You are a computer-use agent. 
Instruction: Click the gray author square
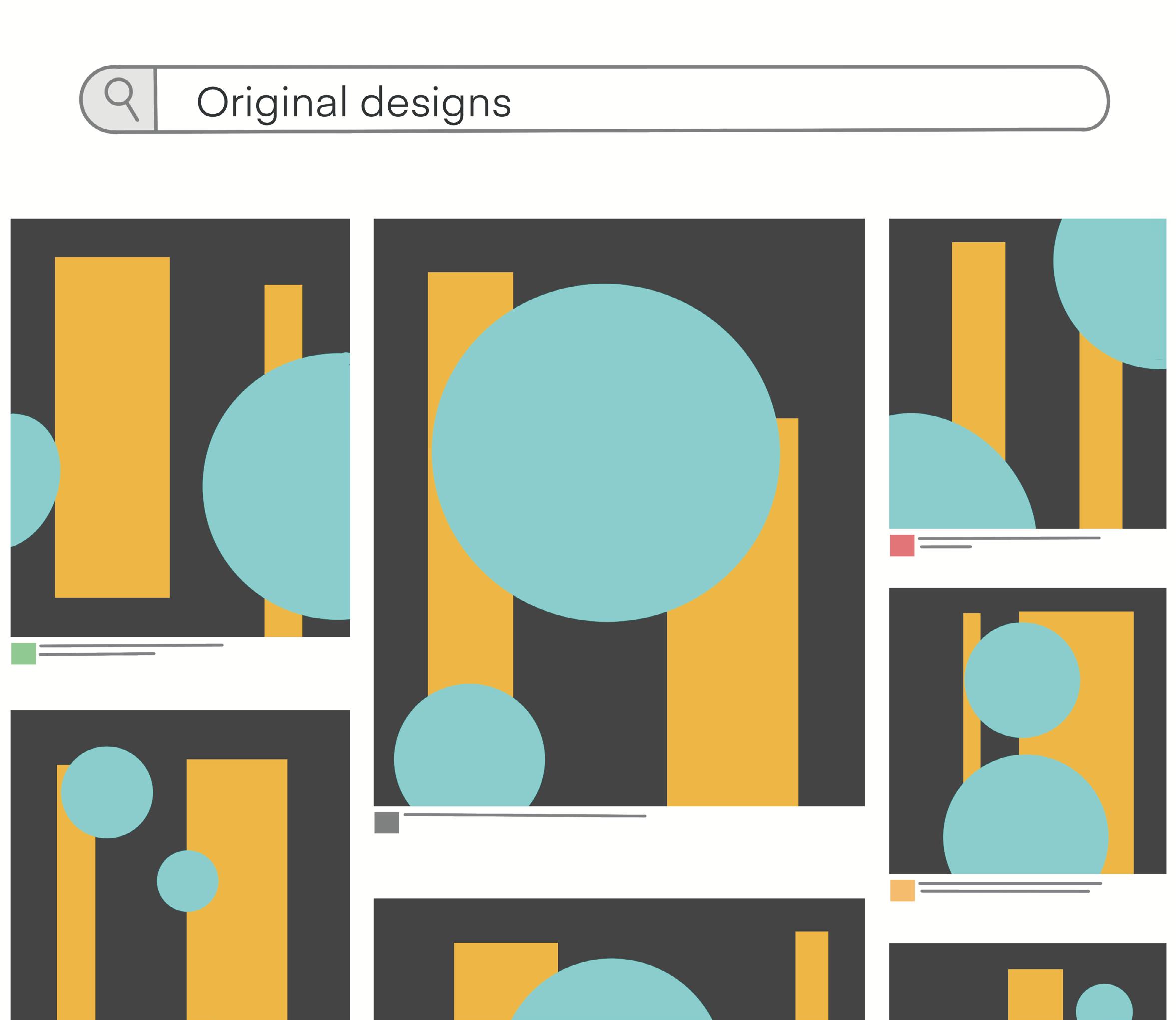386,823
